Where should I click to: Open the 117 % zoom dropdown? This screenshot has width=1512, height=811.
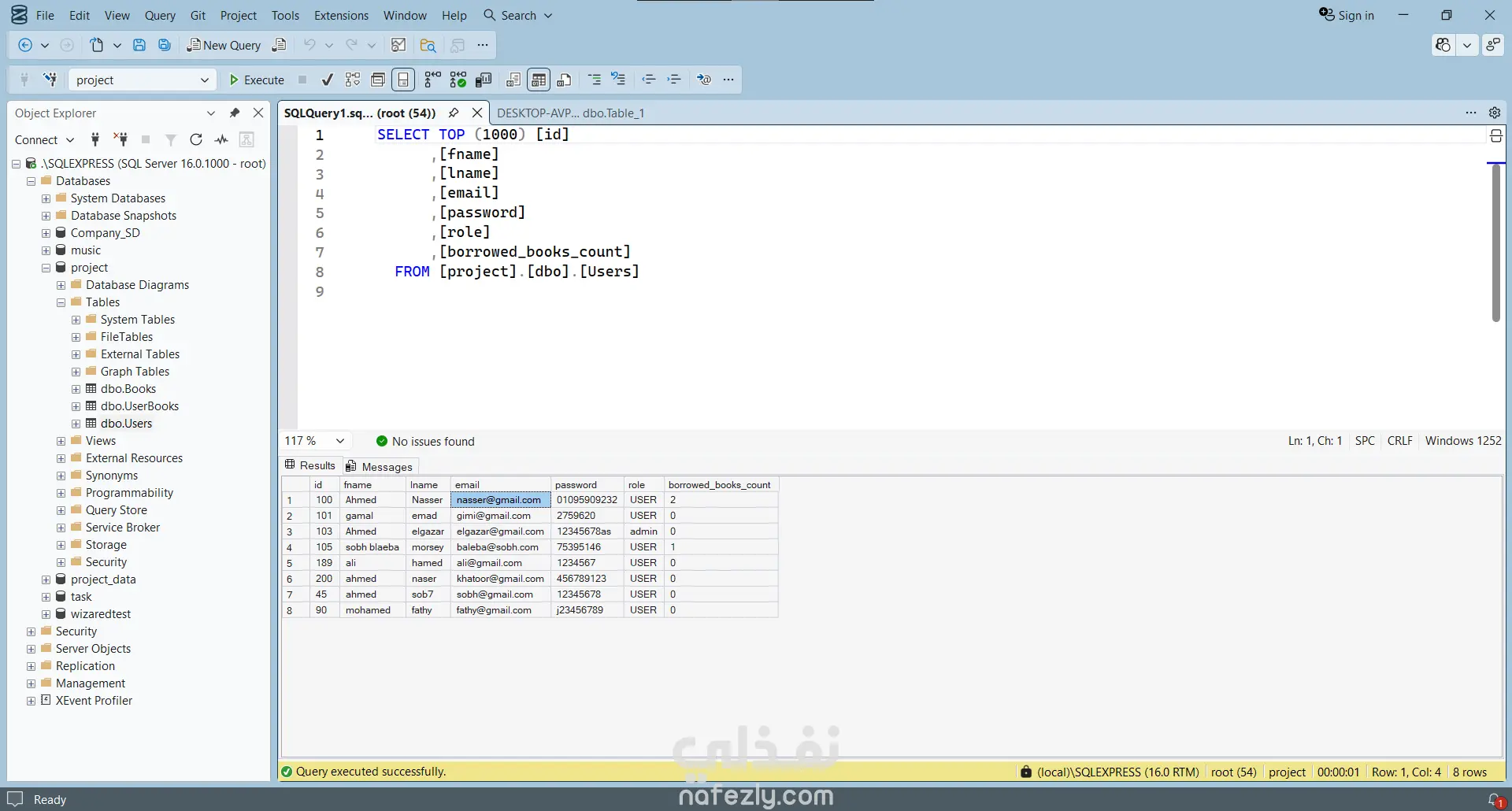[x=340, y=441]
